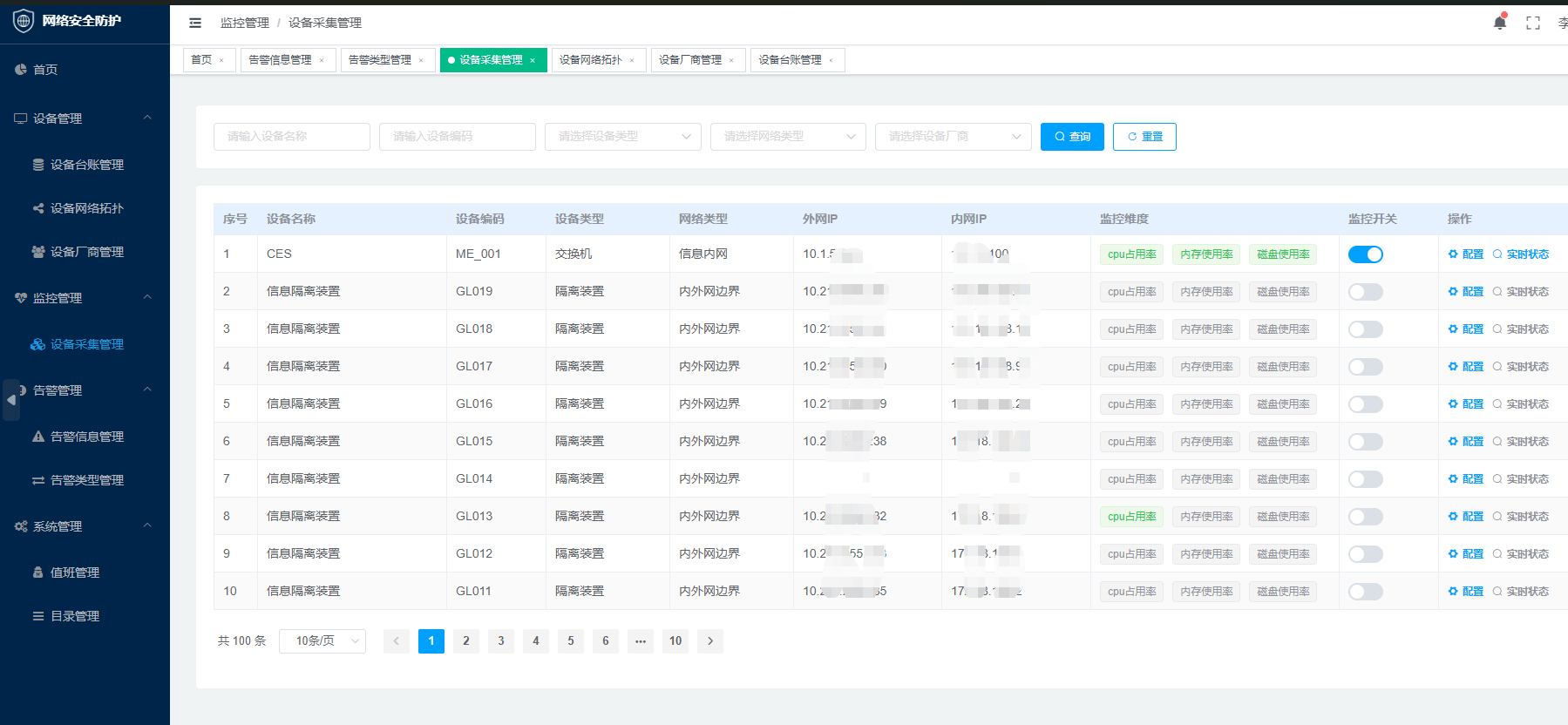Focus the 请输入设备名称 input field
Image resolution: width=1568 pixels, height=725 pixels.
292,137
